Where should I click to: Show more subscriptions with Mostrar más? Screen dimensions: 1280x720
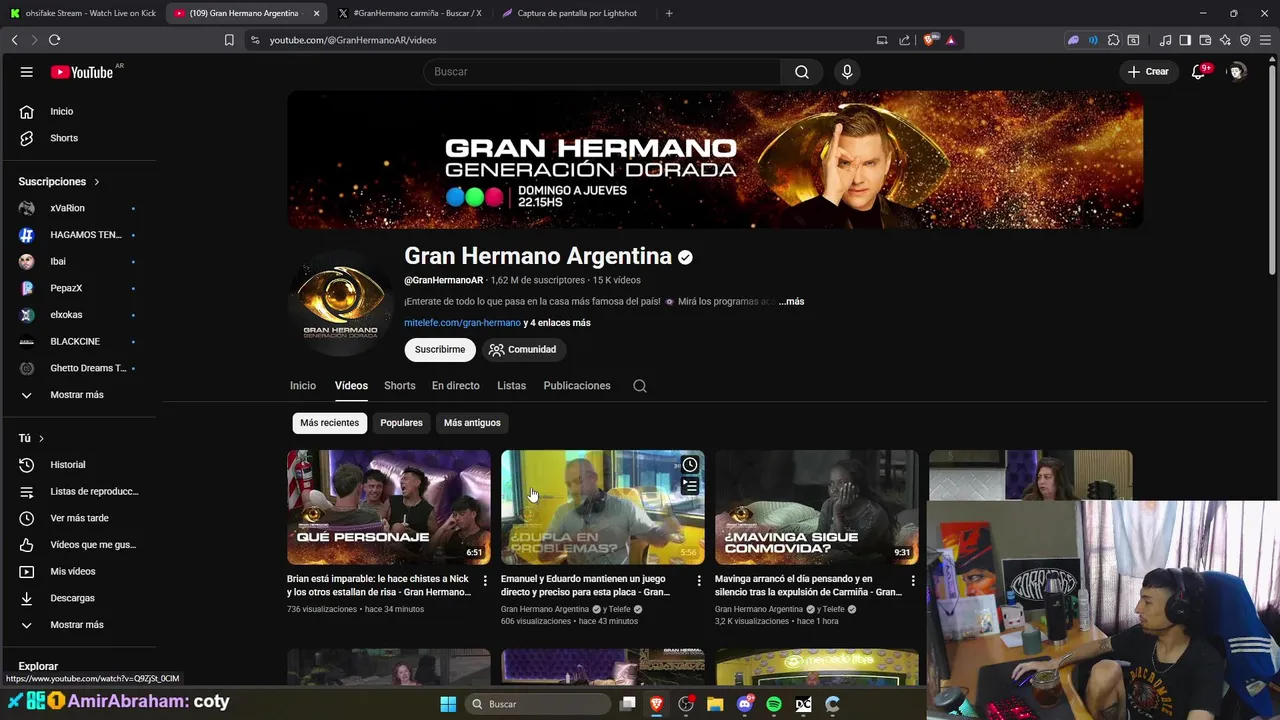pyautogui.click(x=78, y=395)
